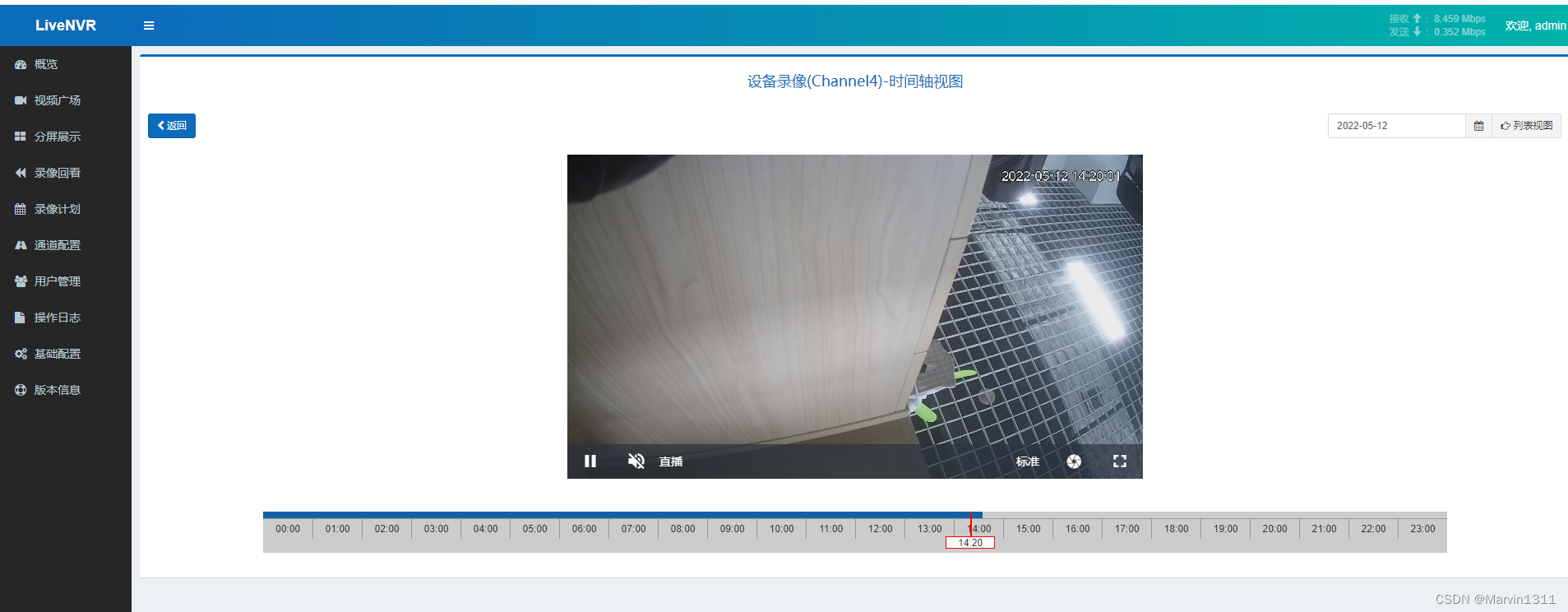Enter fullscreen mode on the player

coord(1120,461)
